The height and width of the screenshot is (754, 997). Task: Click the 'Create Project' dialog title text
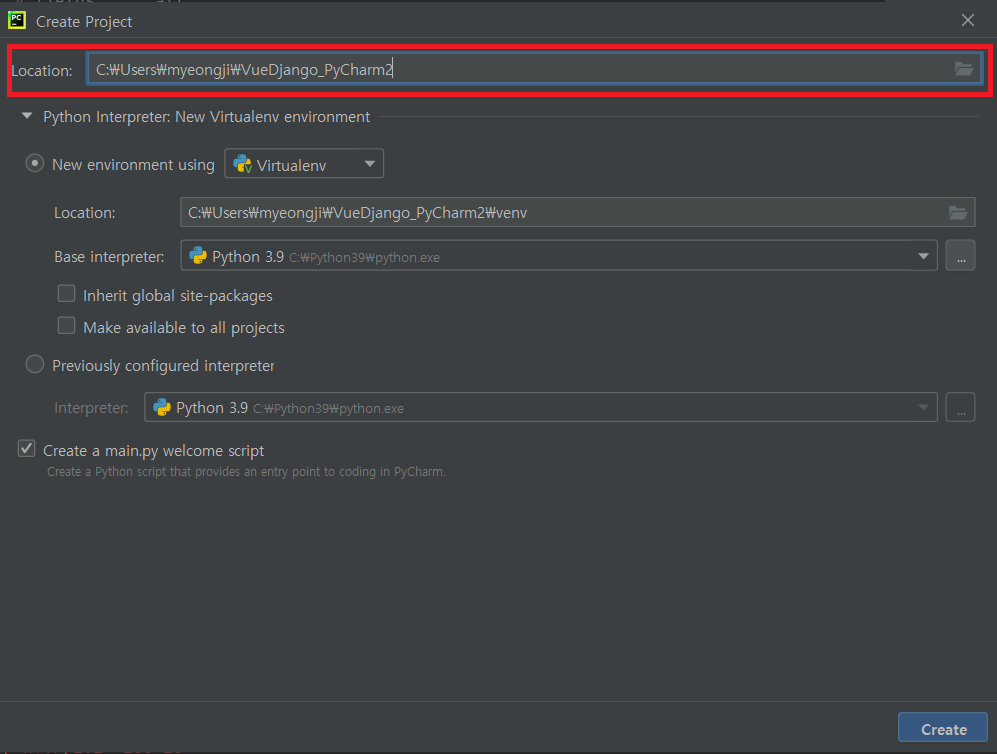click(84, 22)
